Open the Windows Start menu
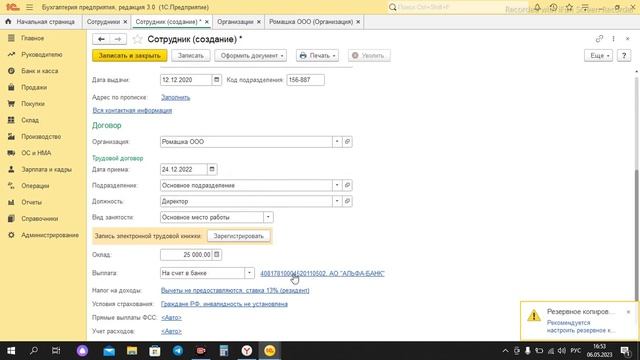The height and width of the screenshot is (360, 640). pyautogui.click(x=11, y=351)
